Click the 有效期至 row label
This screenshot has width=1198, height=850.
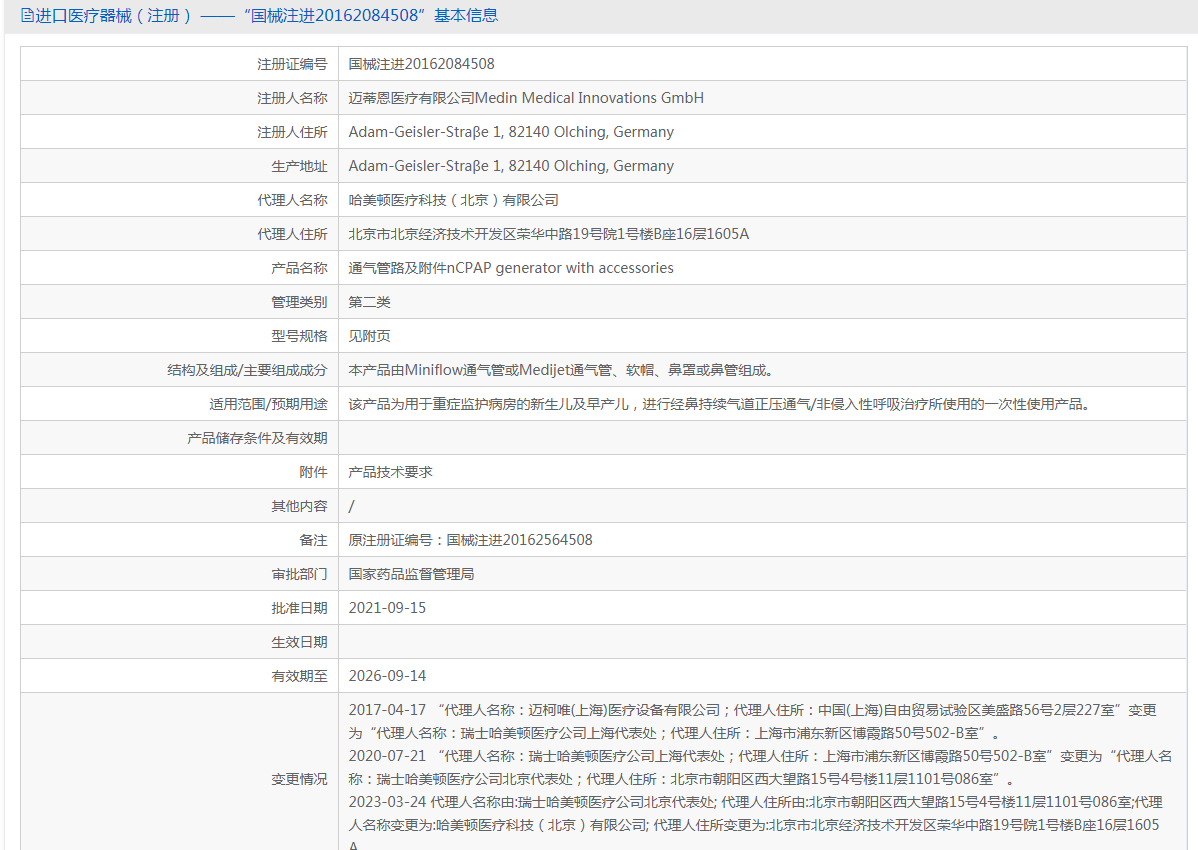point(299,676)
